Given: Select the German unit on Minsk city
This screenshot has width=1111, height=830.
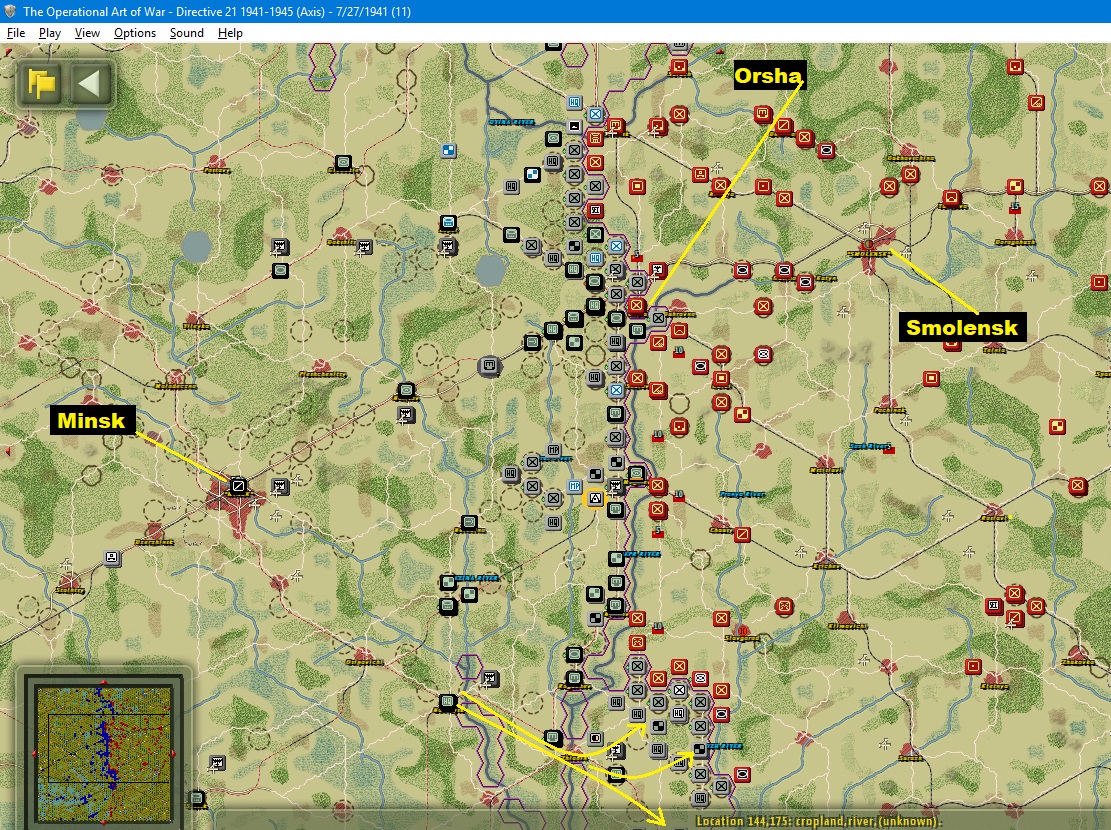Looking at the screenshot, I should [238, 486].
